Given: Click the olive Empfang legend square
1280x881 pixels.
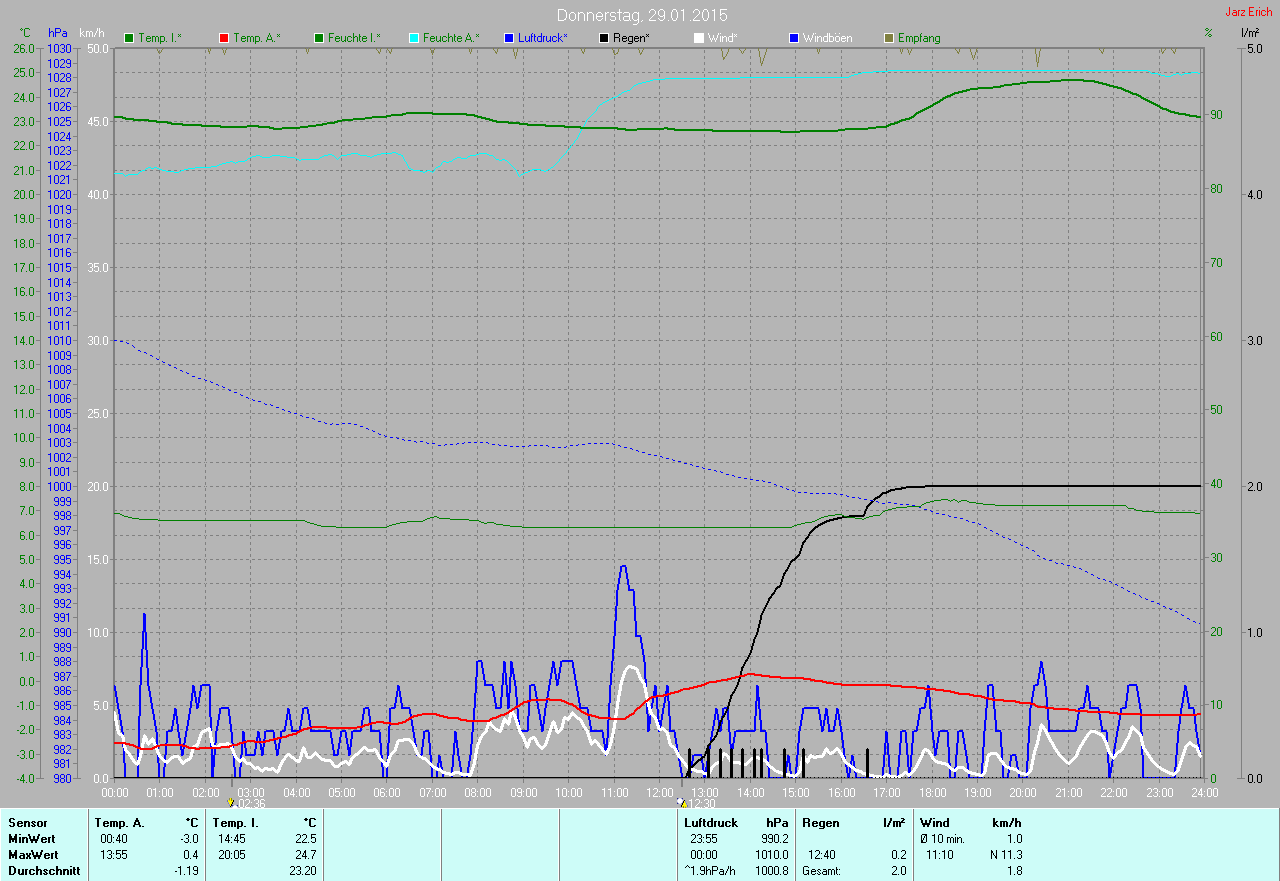Looking at the screenshot, I should [x=889, y=38].
